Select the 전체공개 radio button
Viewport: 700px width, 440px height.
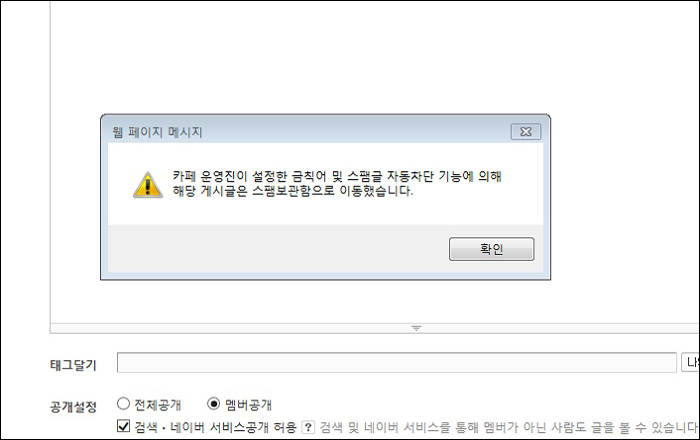[123, 404]
